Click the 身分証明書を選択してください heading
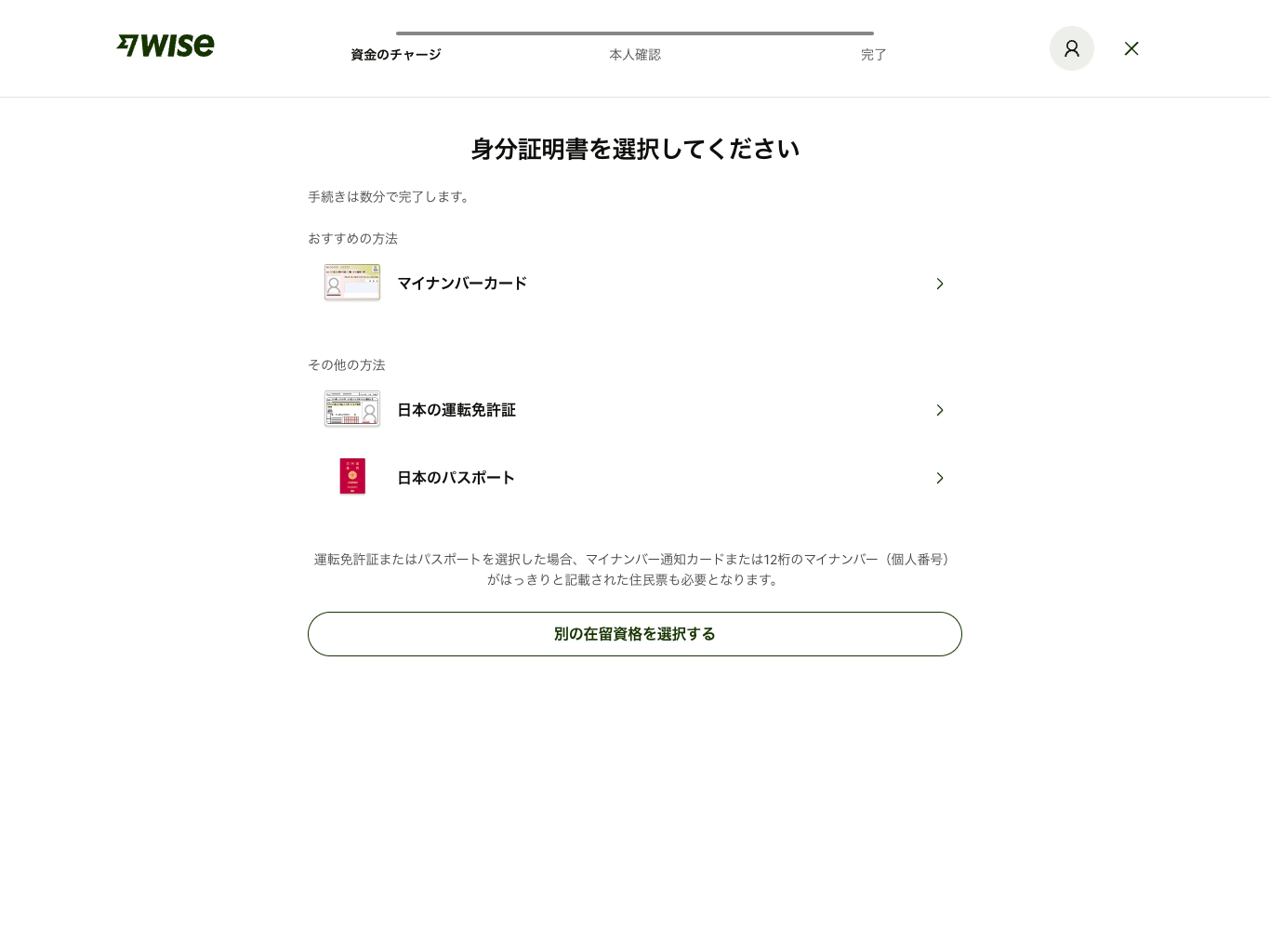The width and height of the screenshot is (1270, 952). click(x=635, y=149)
